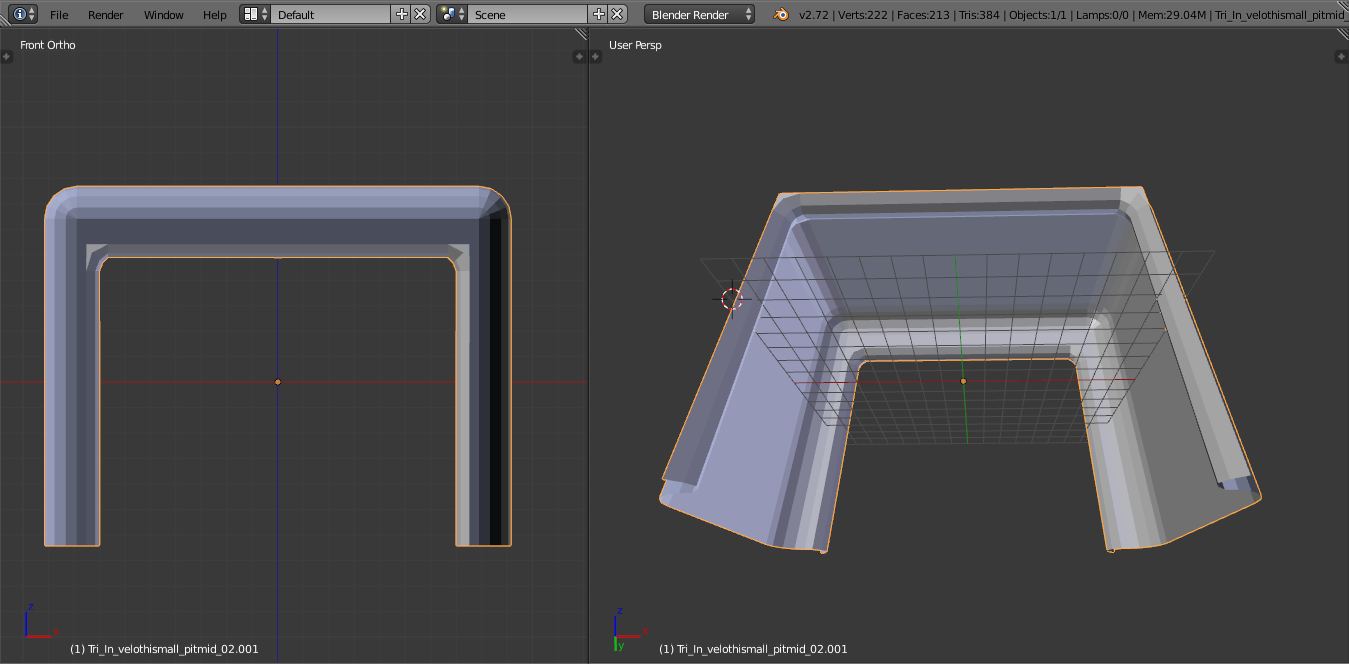
Task: Click the Default screen layout name field
Action: [x=331, y=14]
